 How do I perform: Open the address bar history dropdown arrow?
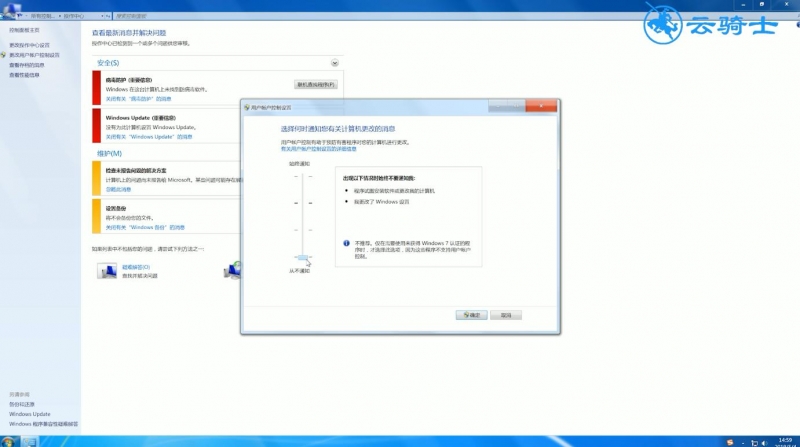click(x=103, y=16)
